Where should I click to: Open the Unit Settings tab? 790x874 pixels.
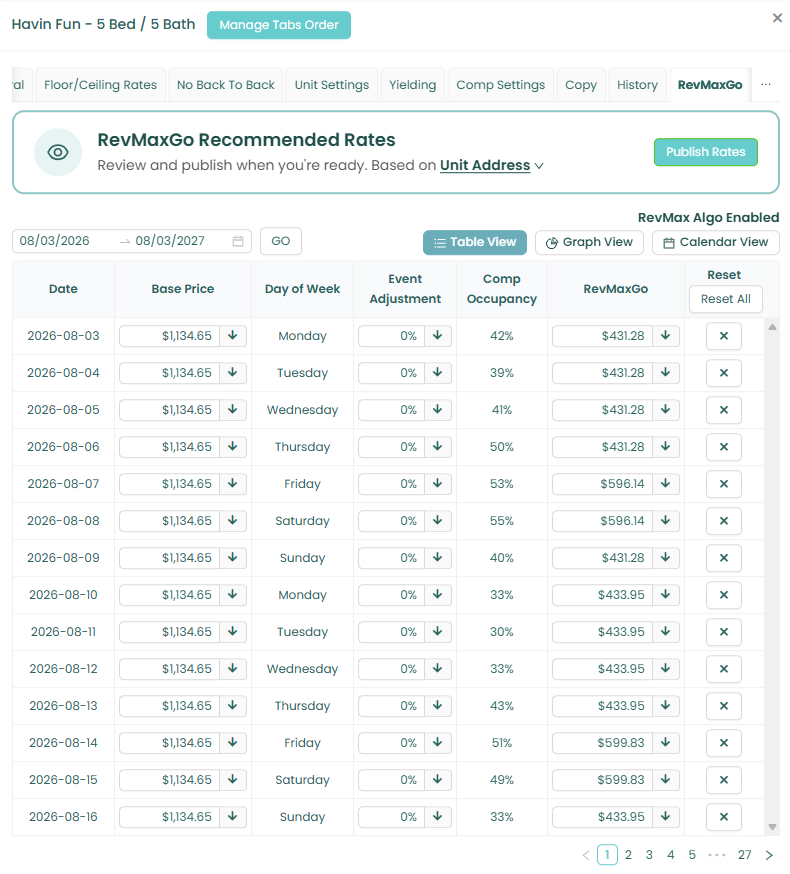[x=332, y=85]
